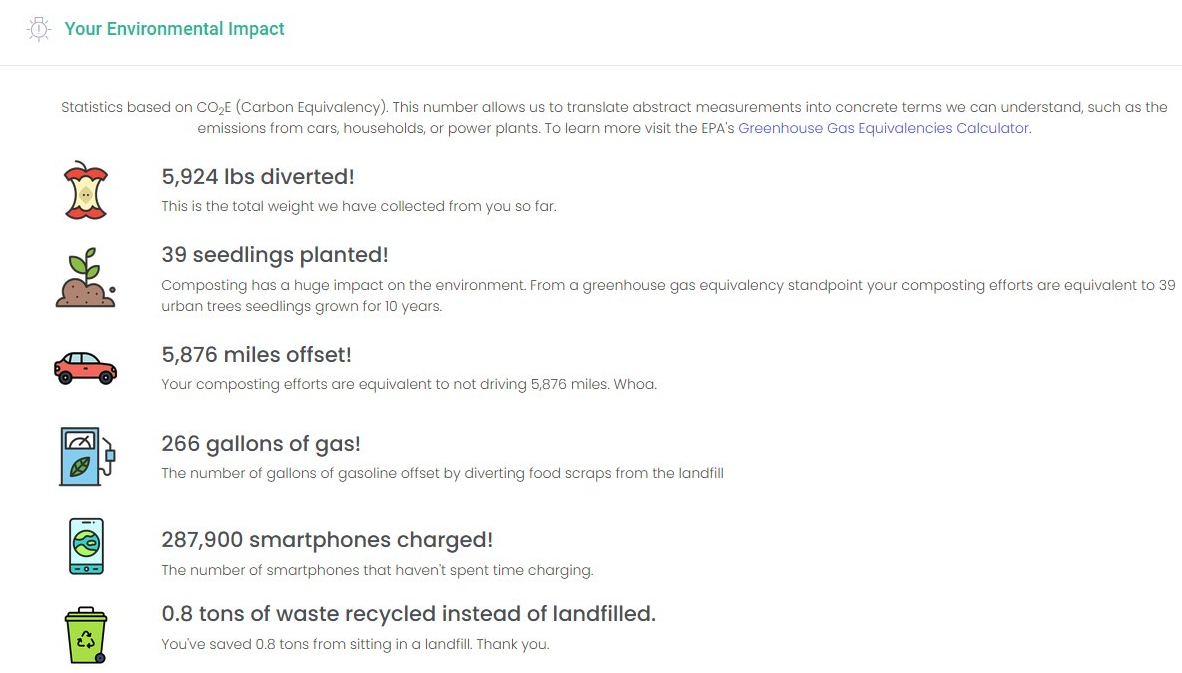Click the gallons of gasoline offset description
The image size is (1182, 673).
tap(442, 473)
